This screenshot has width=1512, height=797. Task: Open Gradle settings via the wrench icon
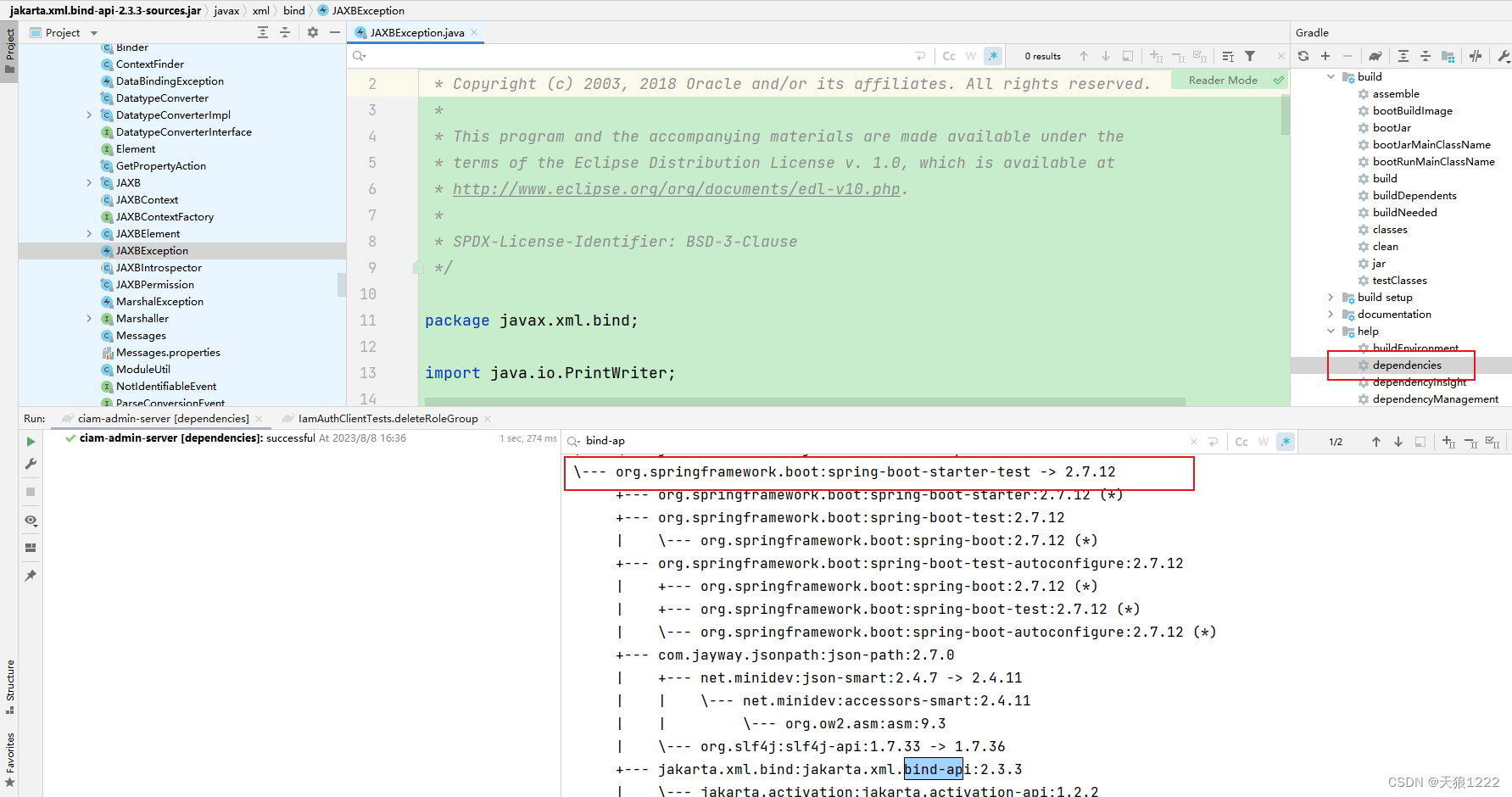click(x=1503, y=56)
